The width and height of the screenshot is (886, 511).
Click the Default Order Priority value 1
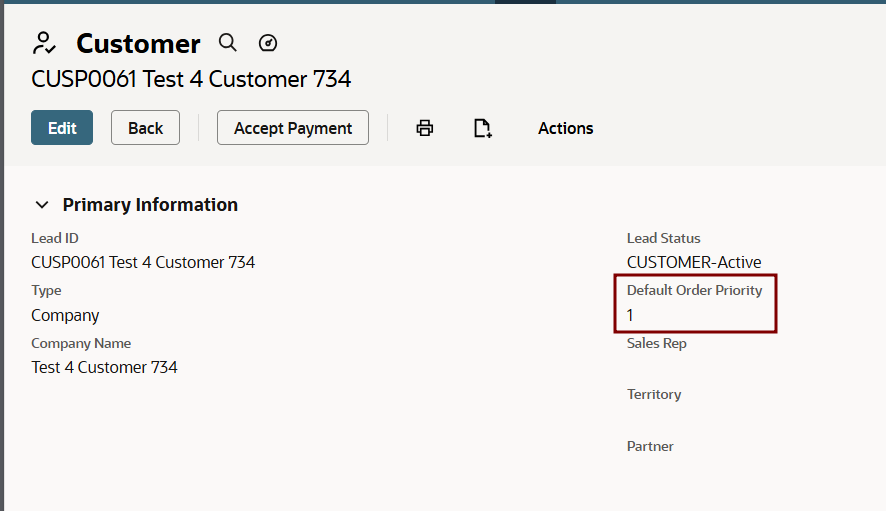coord(630,315)
